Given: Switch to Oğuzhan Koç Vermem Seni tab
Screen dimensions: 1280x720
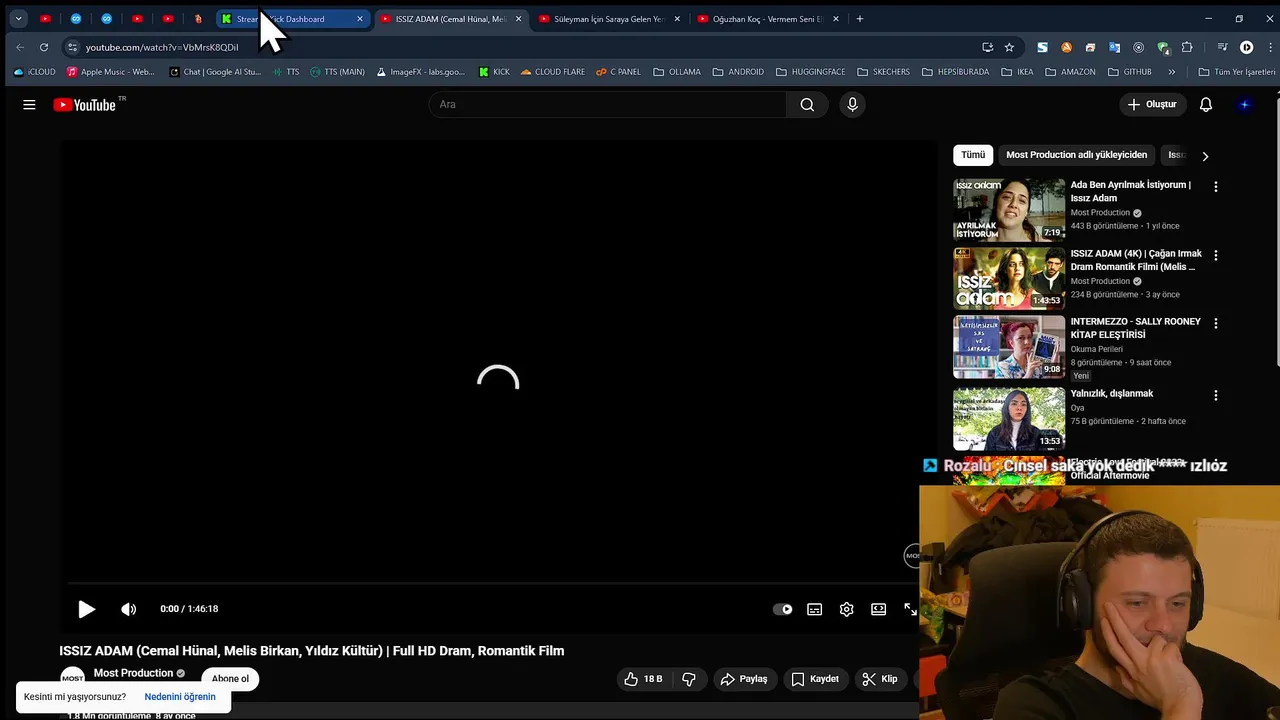Looking at the screenshot, I should pyautogui.click(x=767, y=19).
